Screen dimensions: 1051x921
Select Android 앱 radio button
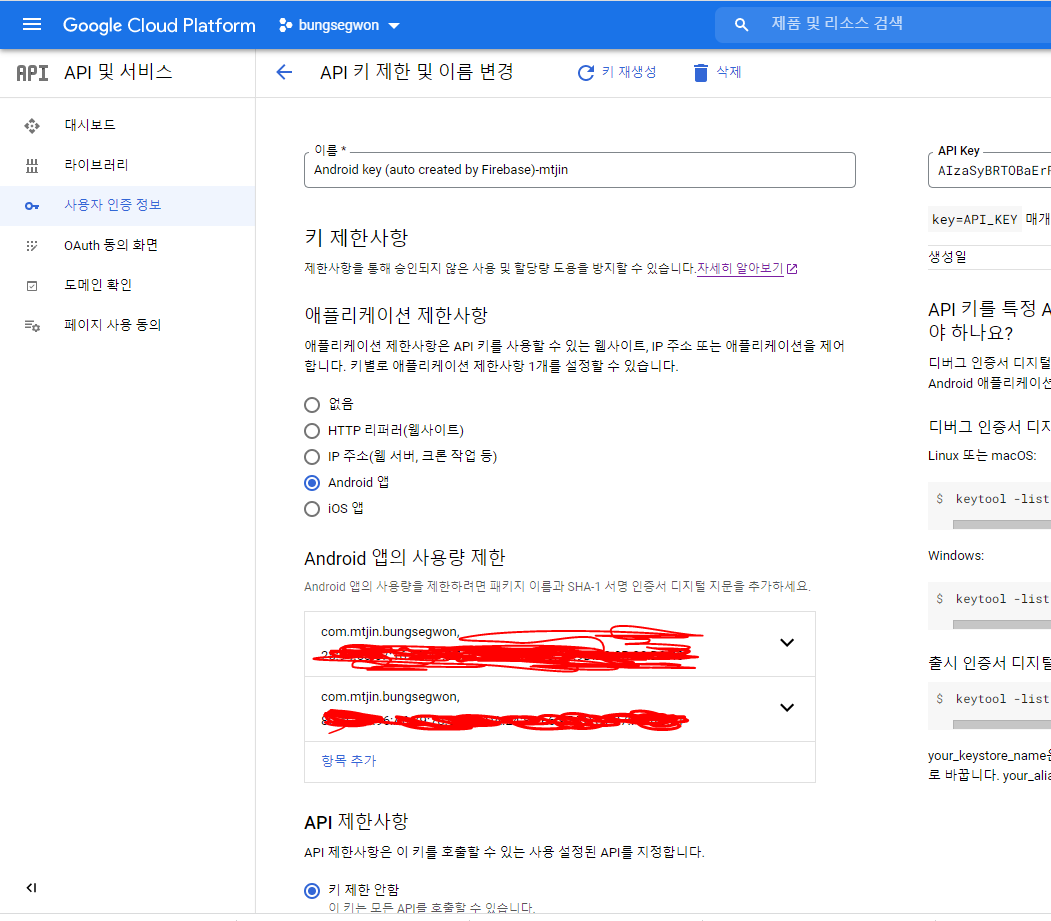tap(312, 483)
